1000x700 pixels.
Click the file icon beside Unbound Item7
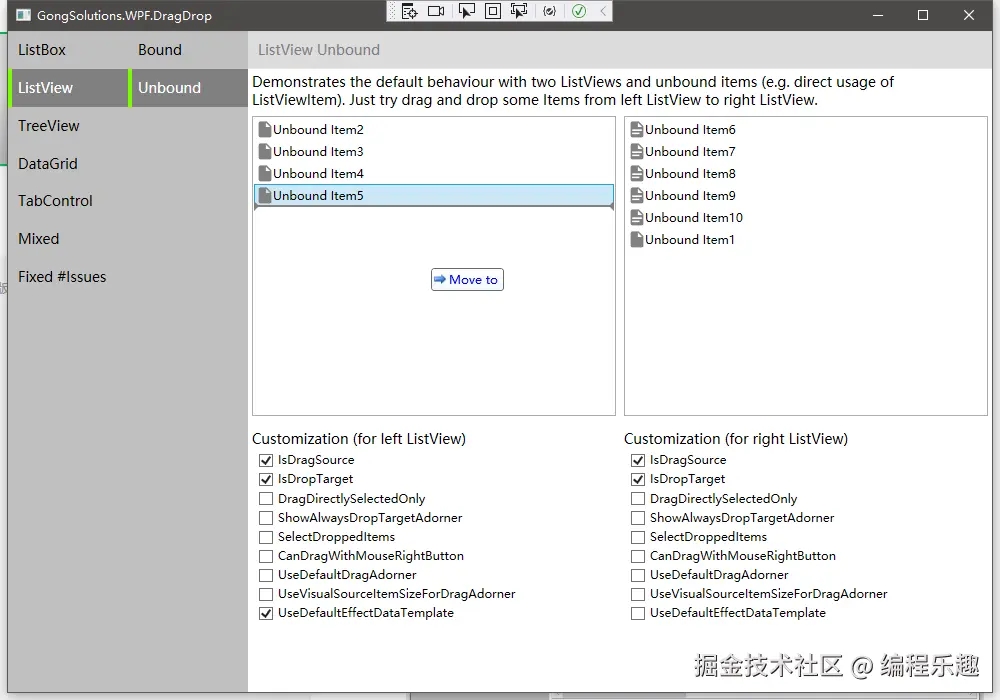click(x=636, y=152)
